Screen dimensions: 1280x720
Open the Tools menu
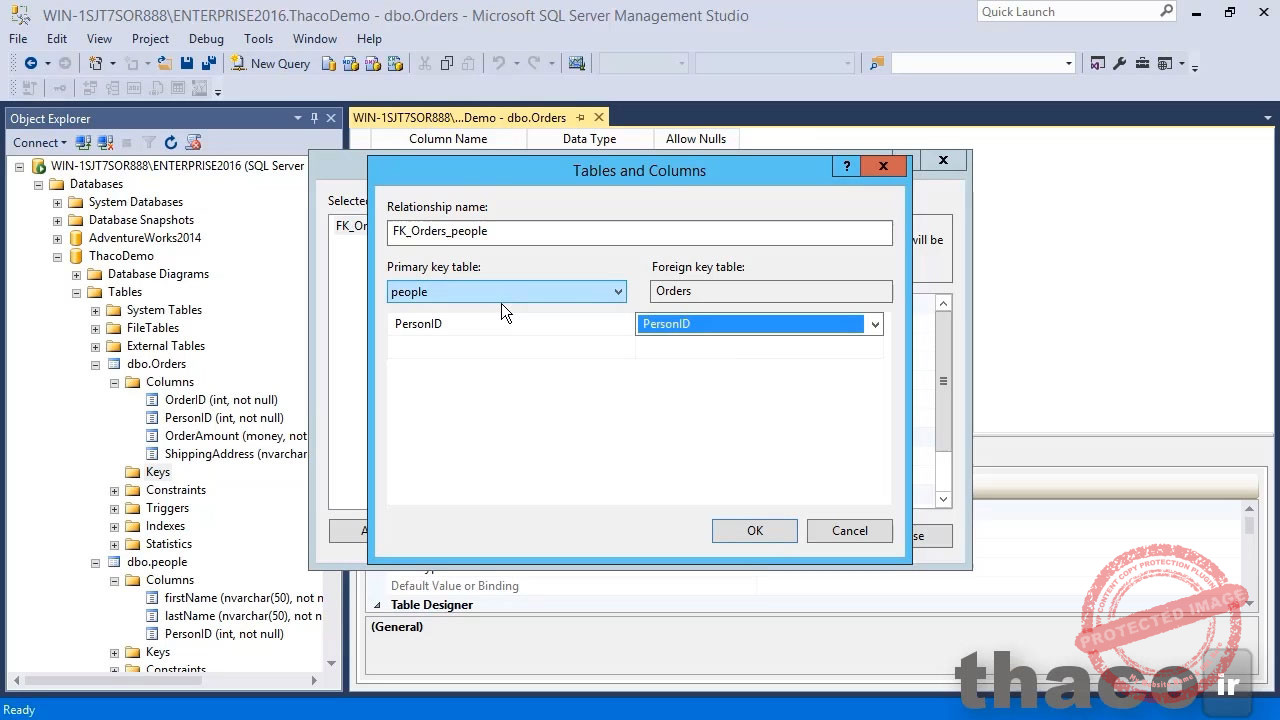[258, 38]
